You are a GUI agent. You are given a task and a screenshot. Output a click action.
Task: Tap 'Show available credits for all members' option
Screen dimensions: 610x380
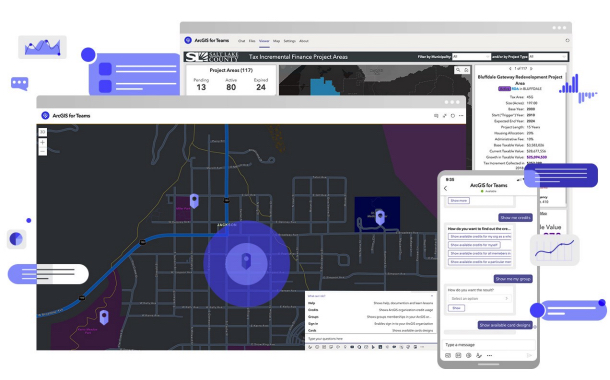[480, 254]
